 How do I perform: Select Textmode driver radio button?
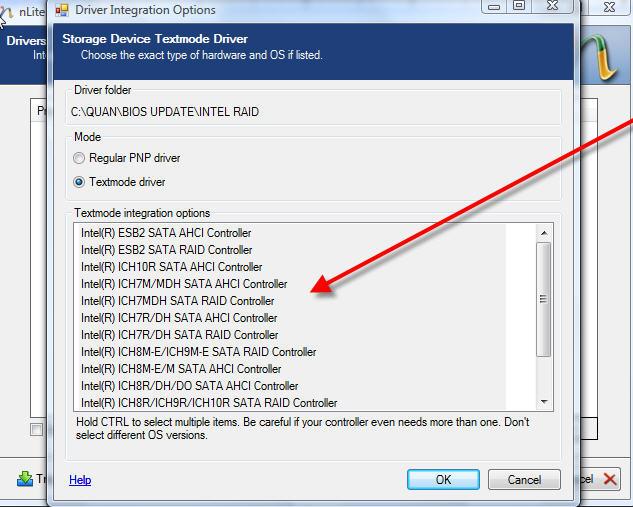(79, 182)
